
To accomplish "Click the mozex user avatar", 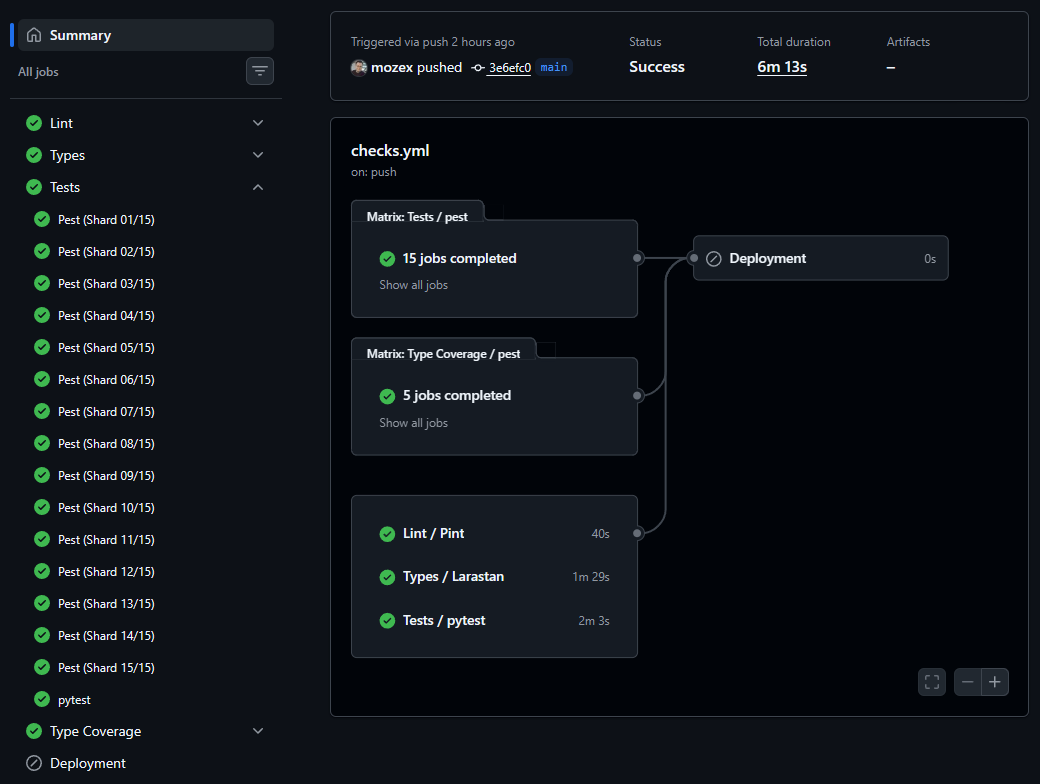I will (x=359, y=68).
